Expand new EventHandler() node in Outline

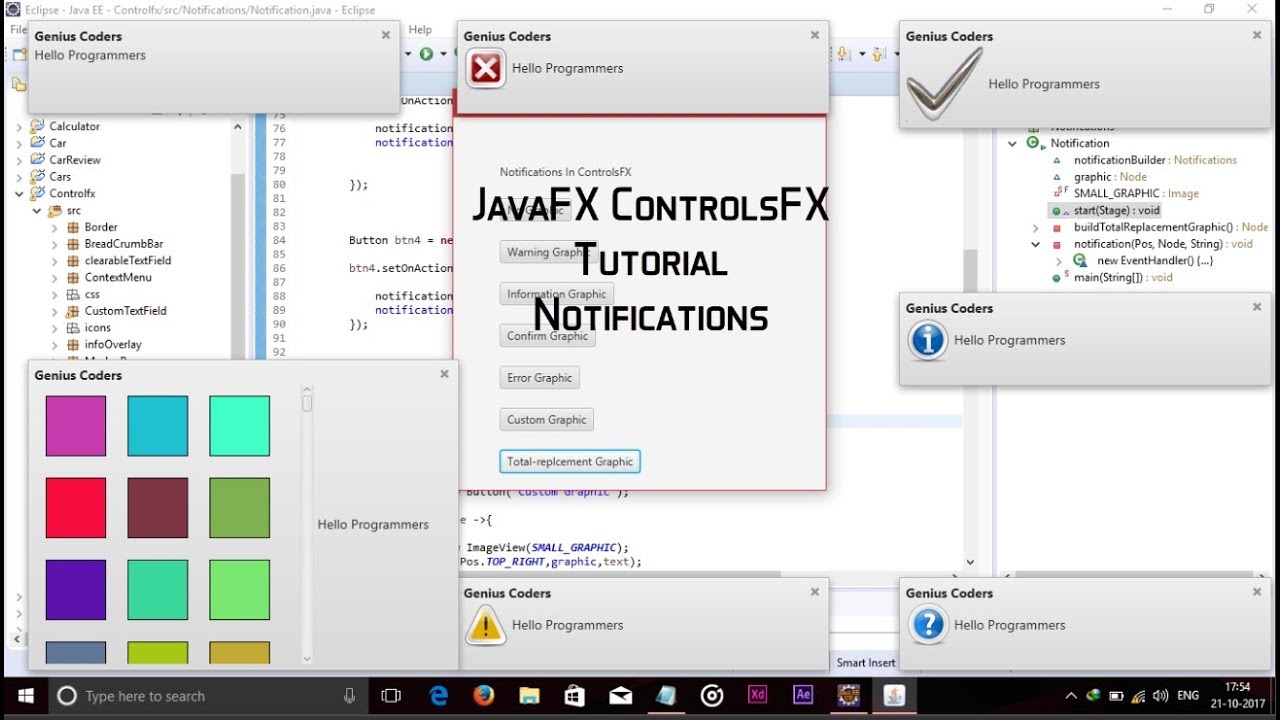(x=1059, y=261)
